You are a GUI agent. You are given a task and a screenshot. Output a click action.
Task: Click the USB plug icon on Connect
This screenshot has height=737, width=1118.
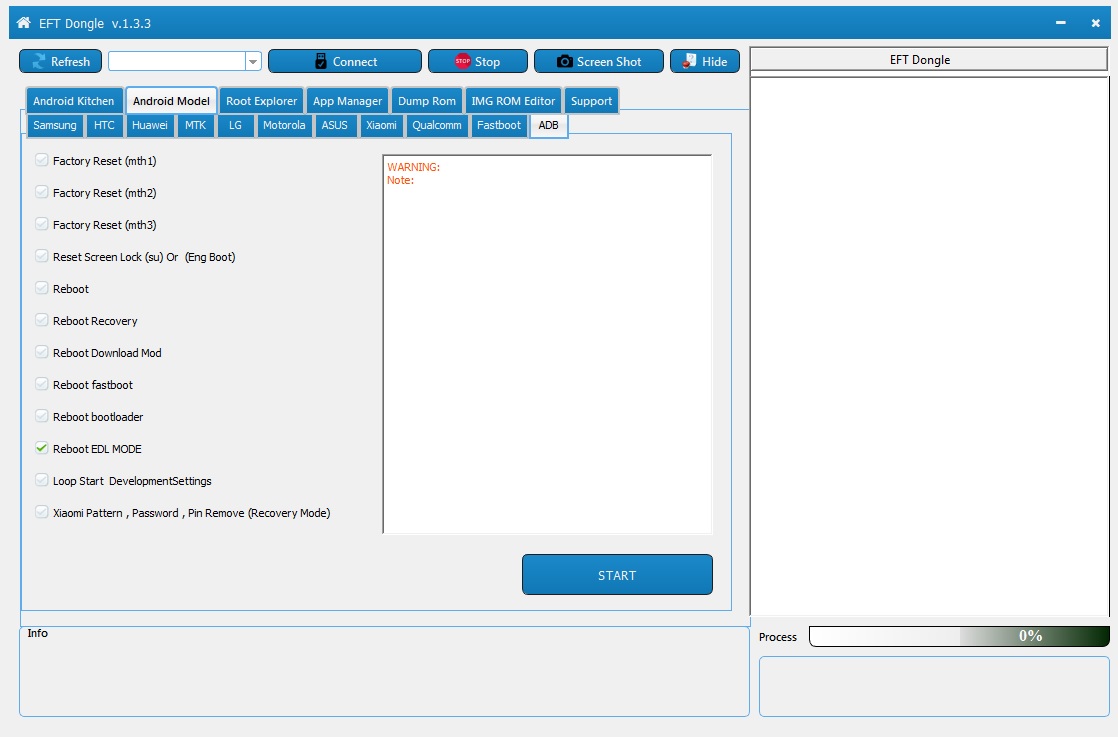321,61
